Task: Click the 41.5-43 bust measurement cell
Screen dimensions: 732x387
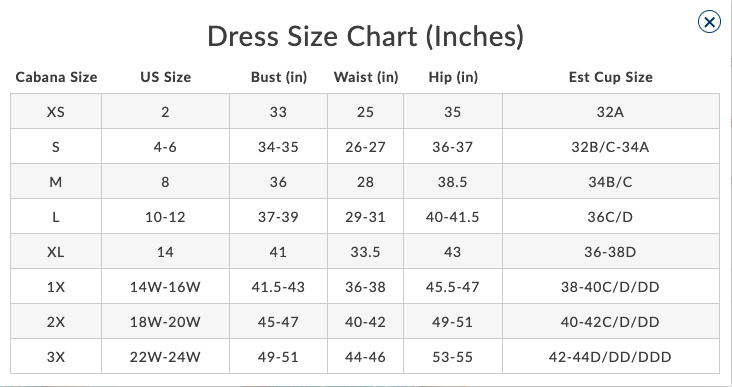Action: point(279,286)
